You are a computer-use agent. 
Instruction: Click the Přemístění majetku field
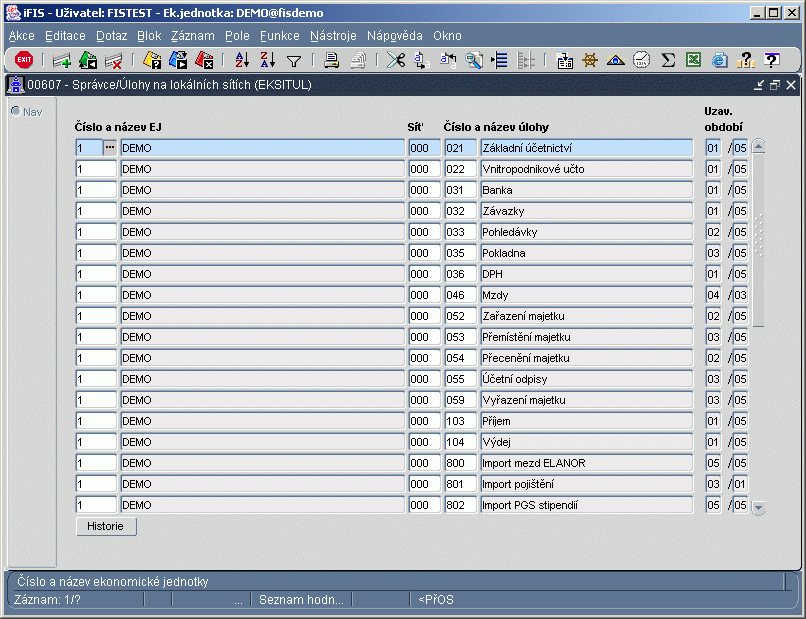pos(587,337)
